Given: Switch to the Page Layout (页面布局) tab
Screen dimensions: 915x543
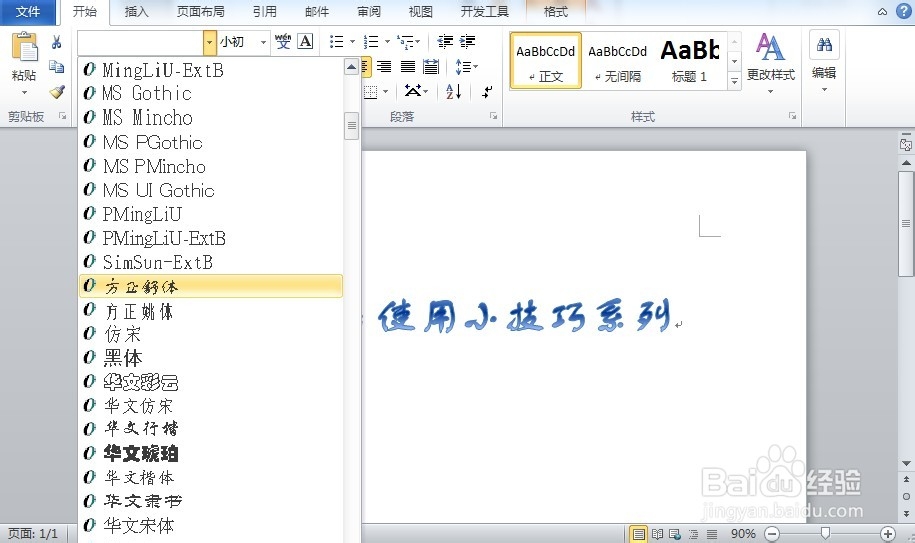Looking at the screenshot, I should 200,12.
